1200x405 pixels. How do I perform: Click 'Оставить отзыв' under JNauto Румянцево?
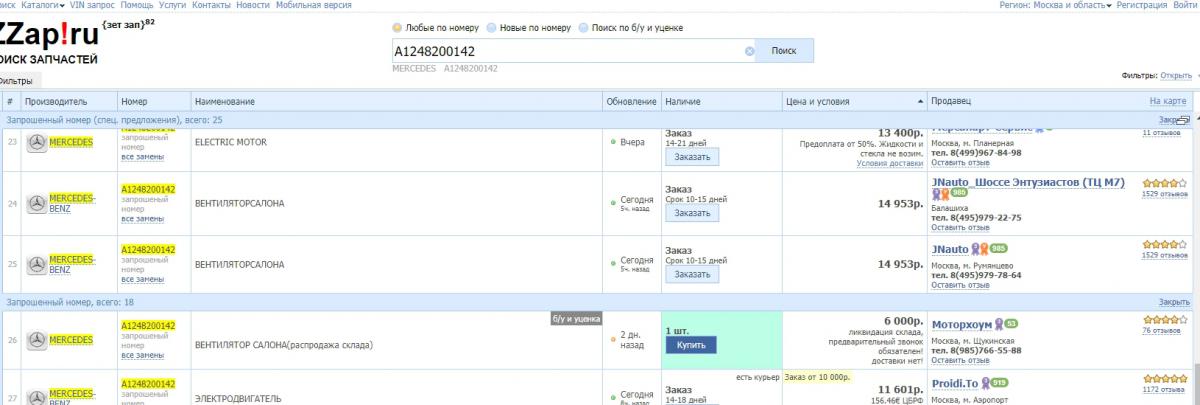click(x=960, y=285)
